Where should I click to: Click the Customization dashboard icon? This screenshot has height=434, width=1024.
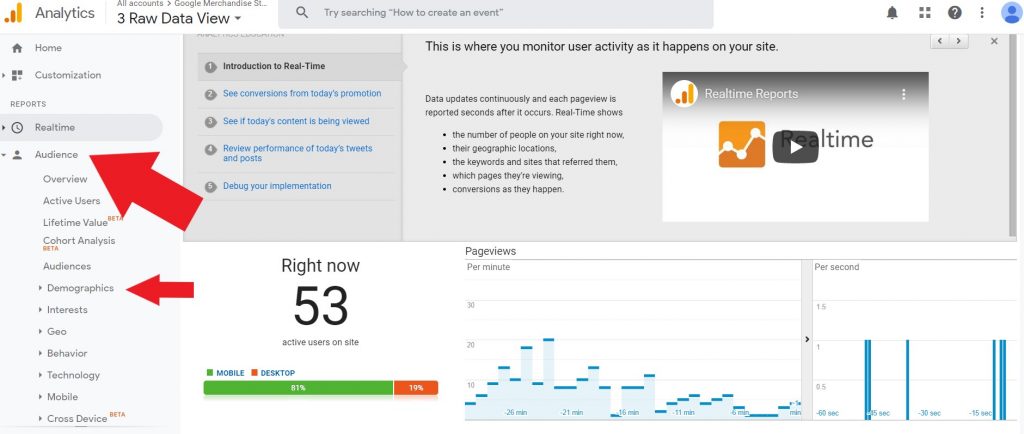pos(17,75)
